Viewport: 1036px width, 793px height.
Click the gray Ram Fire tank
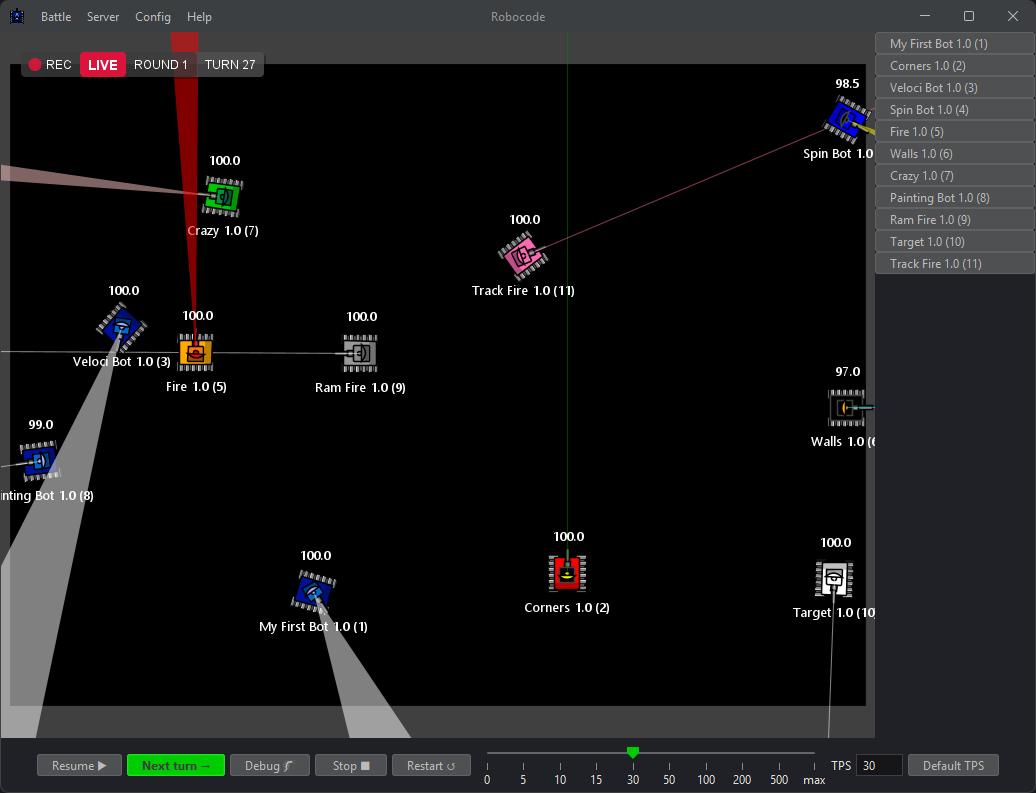click(x=360, y=353)
